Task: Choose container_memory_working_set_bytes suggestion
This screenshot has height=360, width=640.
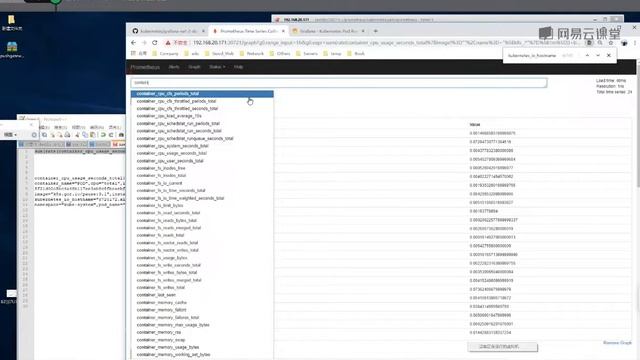Action: pos(202,355)
